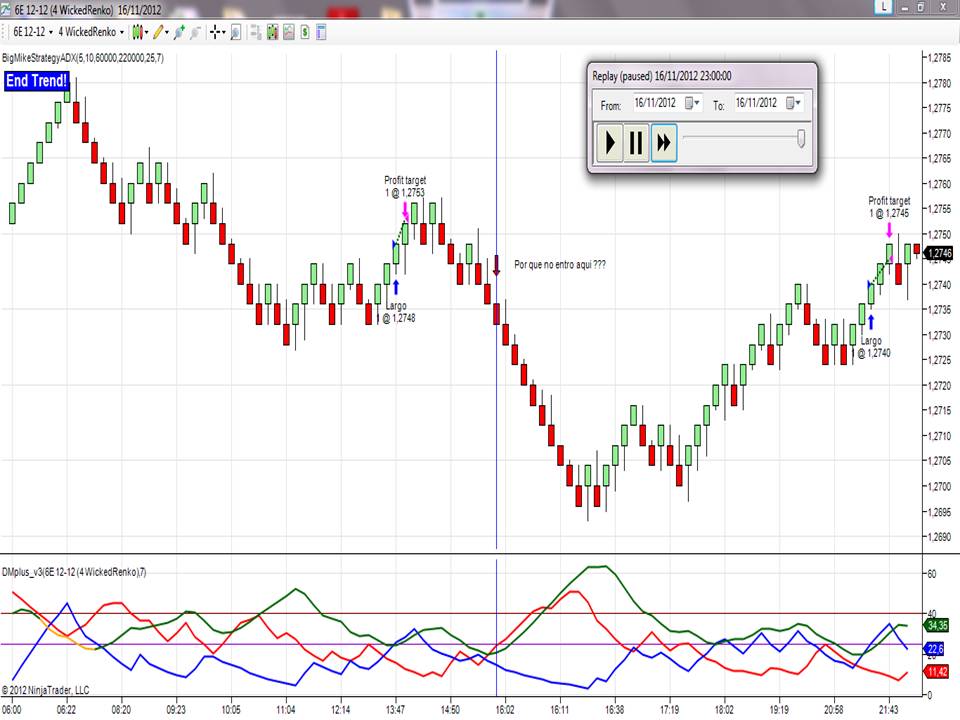Click the DMplus_v3 indicator label
The width and height of the screenshot is (960, 720).
tap(73, 572)
